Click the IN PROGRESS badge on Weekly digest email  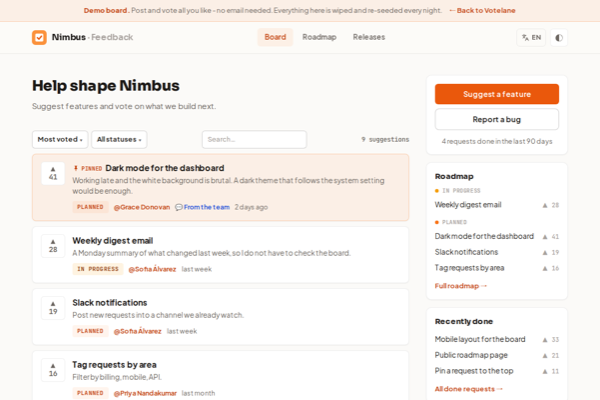point(98,269)
